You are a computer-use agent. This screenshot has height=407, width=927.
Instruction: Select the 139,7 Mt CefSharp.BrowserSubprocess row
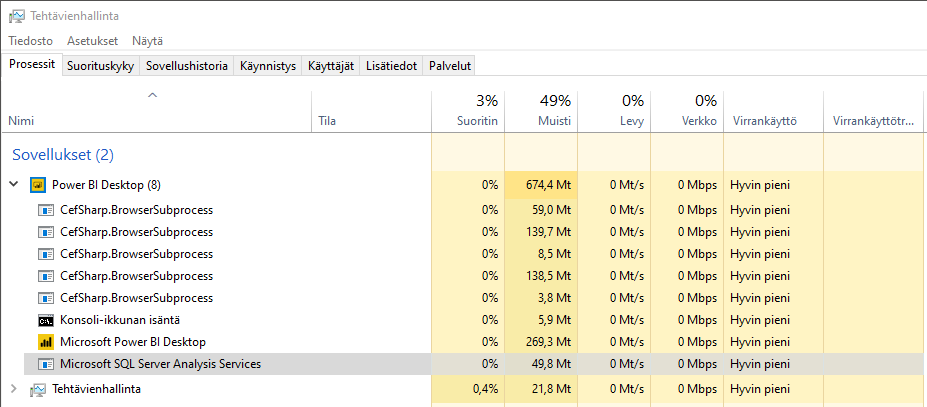(475, 232)
